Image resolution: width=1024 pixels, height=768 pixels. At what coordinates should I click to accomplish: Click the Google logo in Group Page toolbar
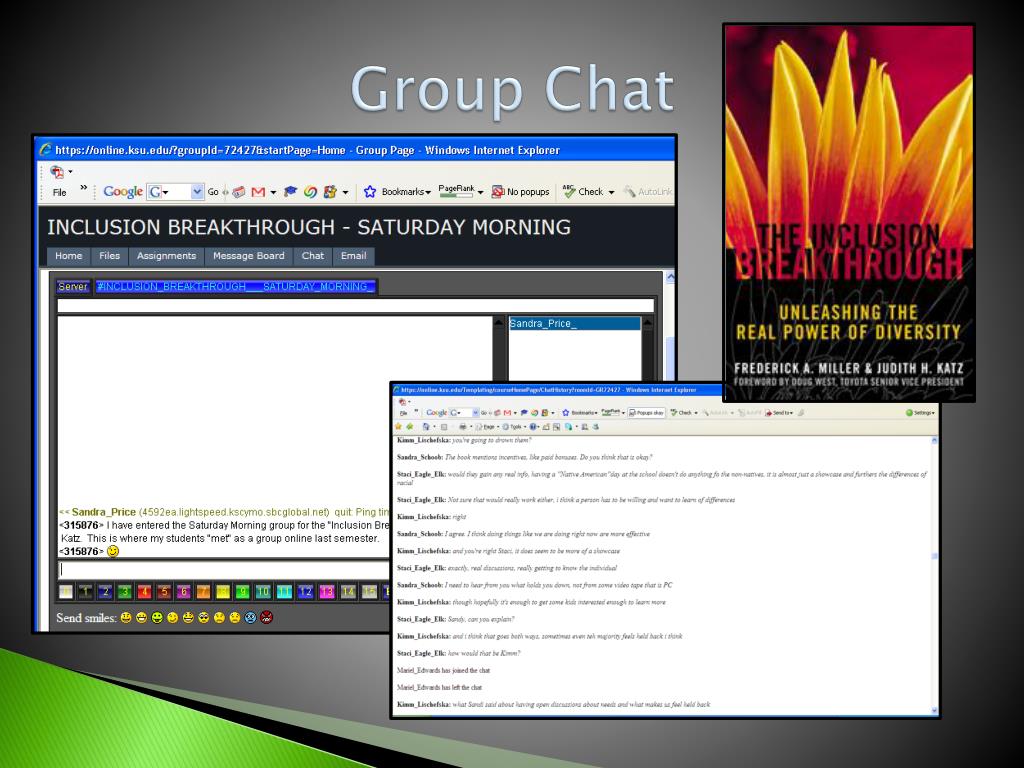point(123,191)
